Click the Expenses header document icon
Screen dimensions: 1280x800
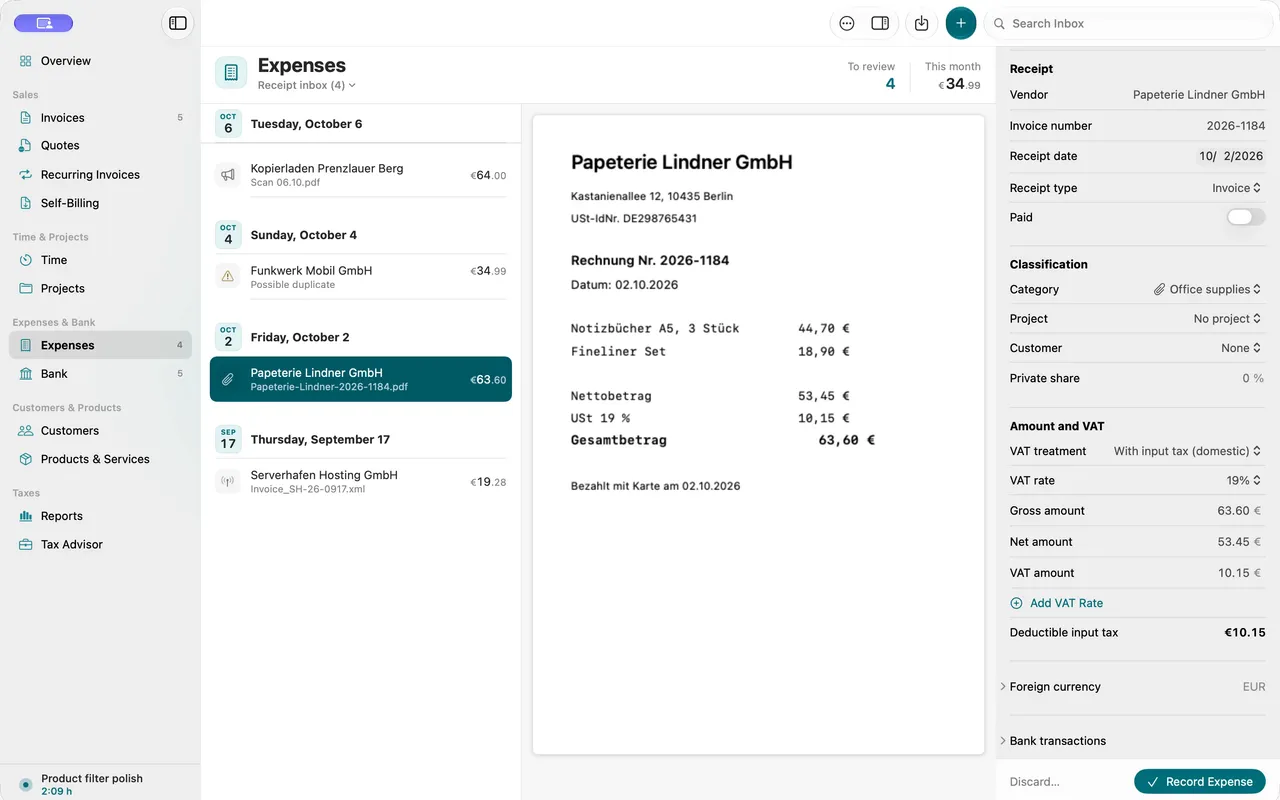(231, 73)
